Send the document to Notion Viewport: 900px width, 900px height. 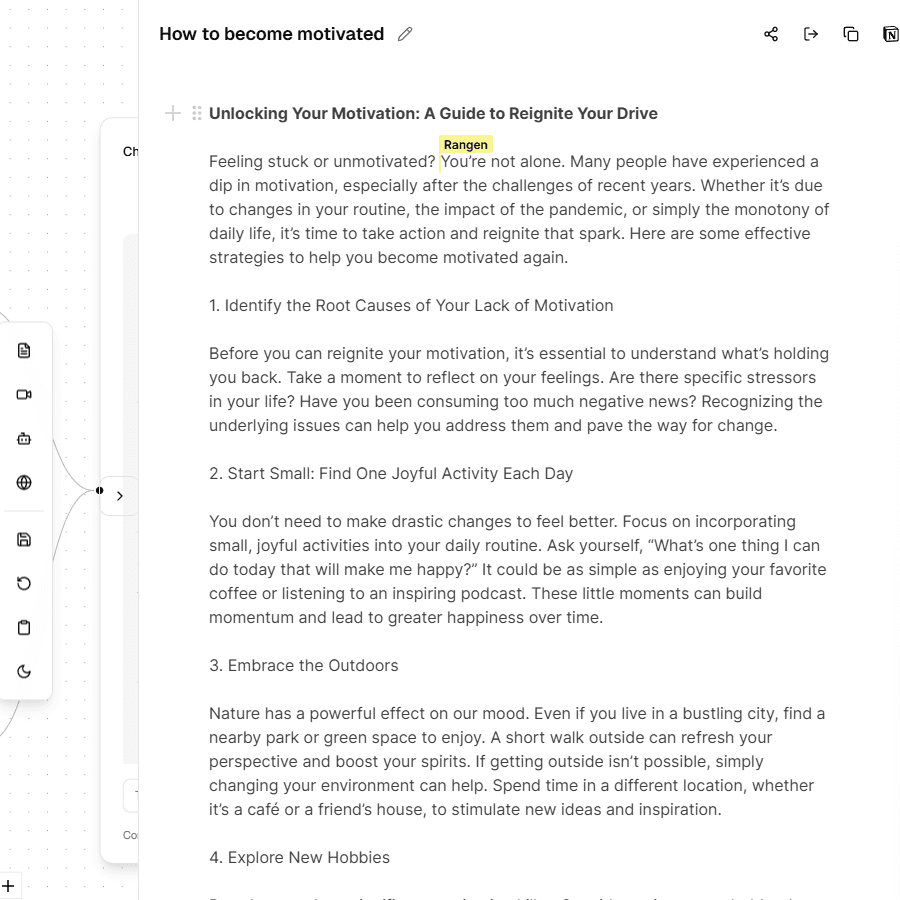coord(890,34)
